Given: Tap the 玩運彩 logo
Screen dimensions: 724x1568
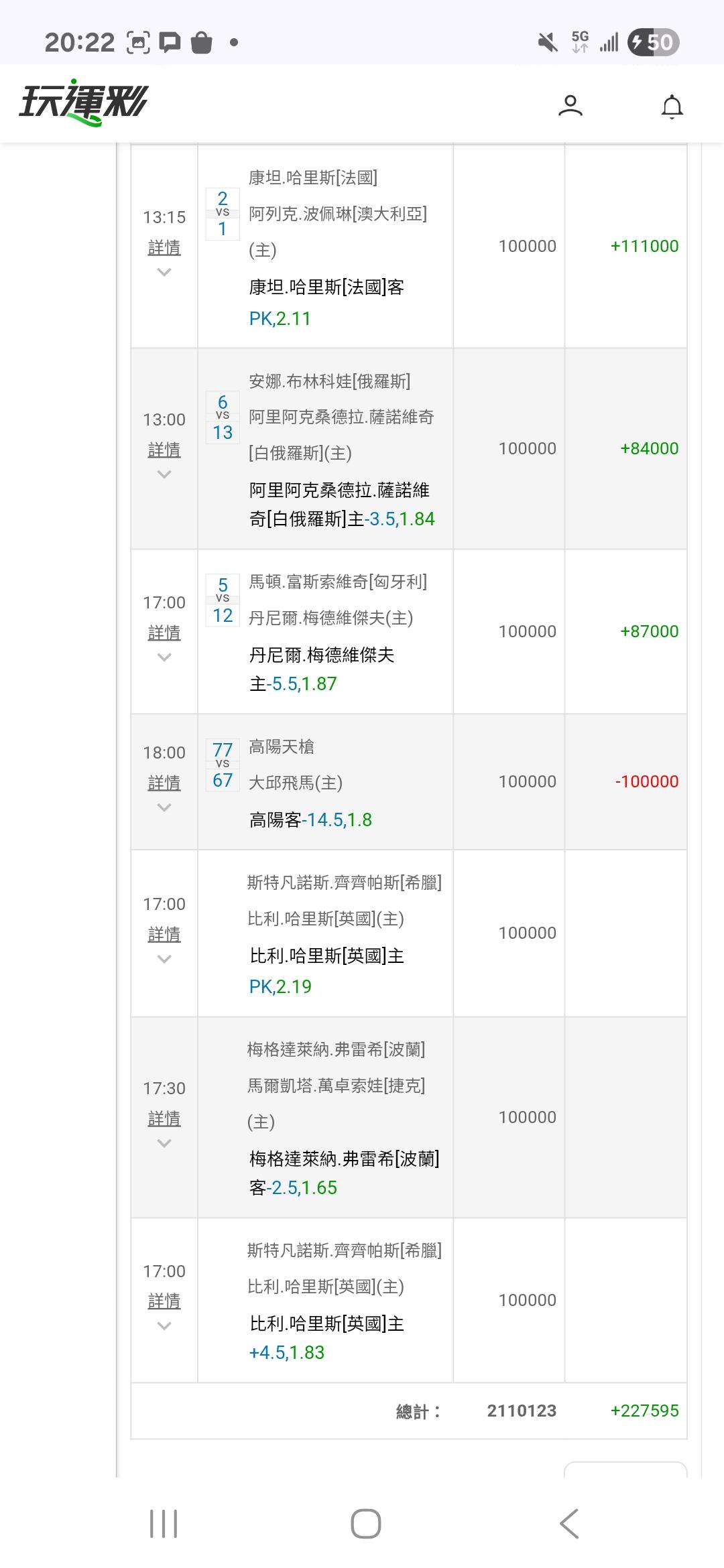Looking at the screenshot, I should click(83, 105).
